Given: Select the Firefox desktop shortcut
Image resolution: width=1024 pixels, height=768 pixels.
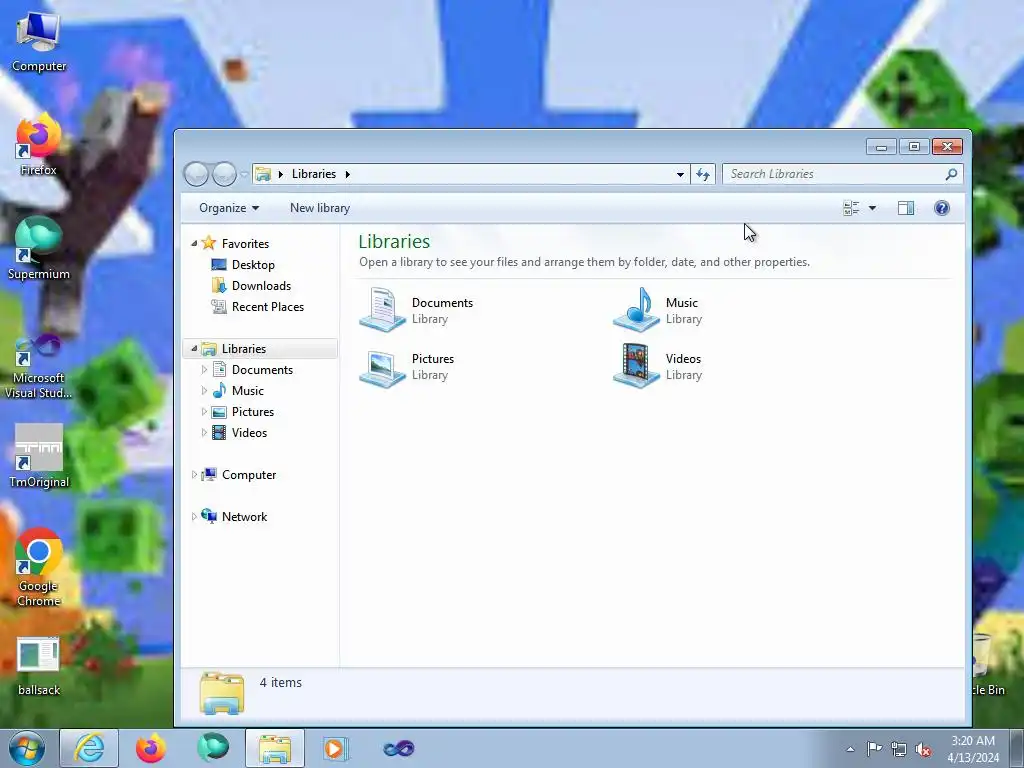Looking at the screenshot, I should [x=38, y=145].
